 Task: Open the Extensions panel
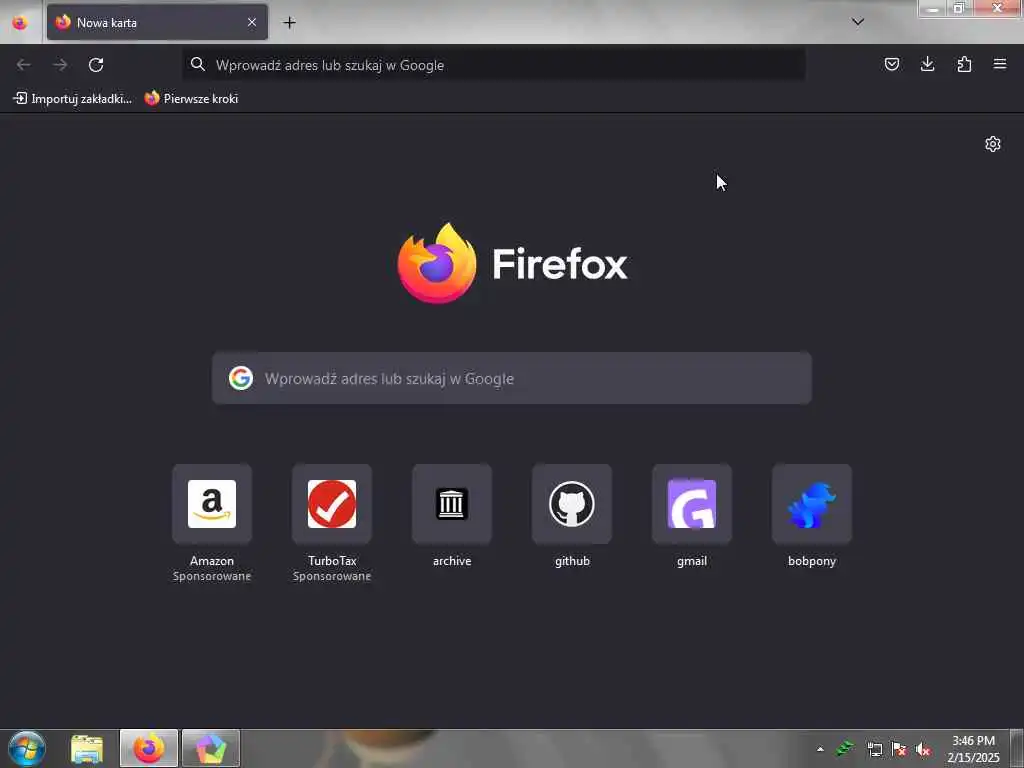pos(964,64)
